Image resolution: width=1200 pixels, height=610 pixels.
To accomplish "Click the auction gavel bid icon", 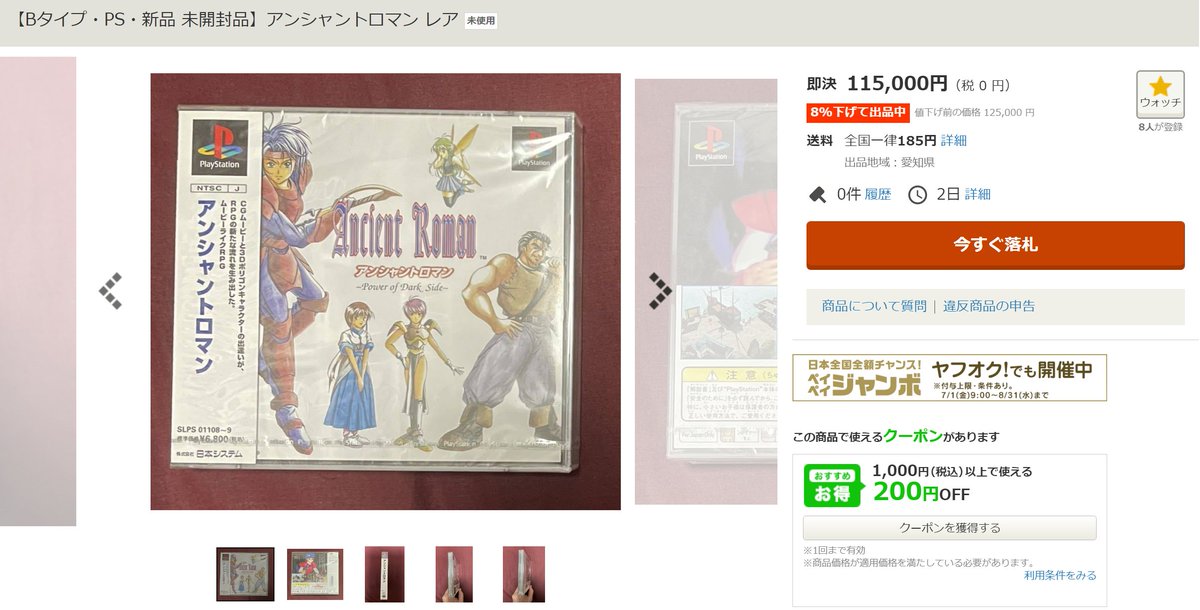I will coord(817,194).
